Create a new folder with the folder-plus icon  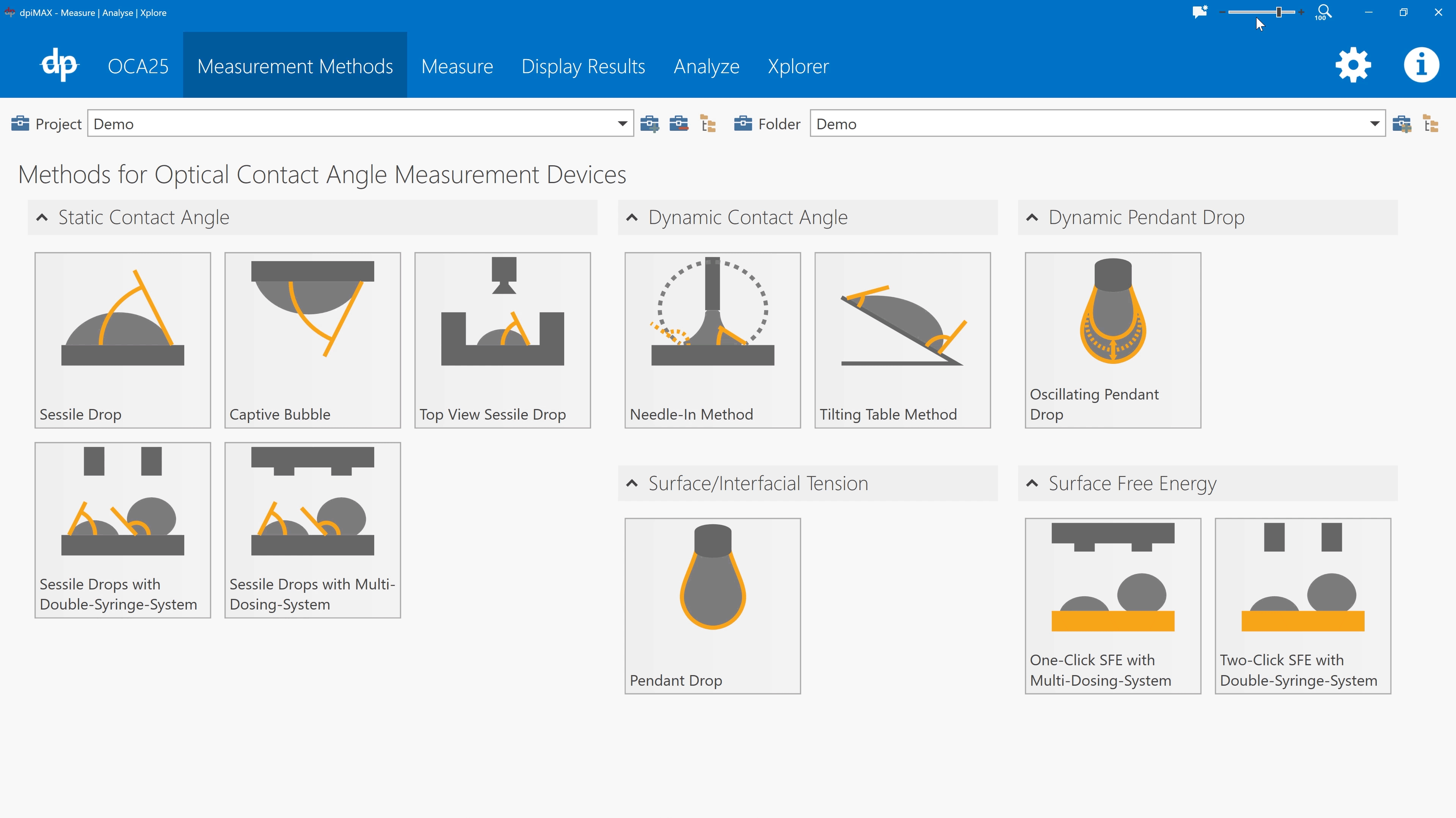tap(1402, 123)
